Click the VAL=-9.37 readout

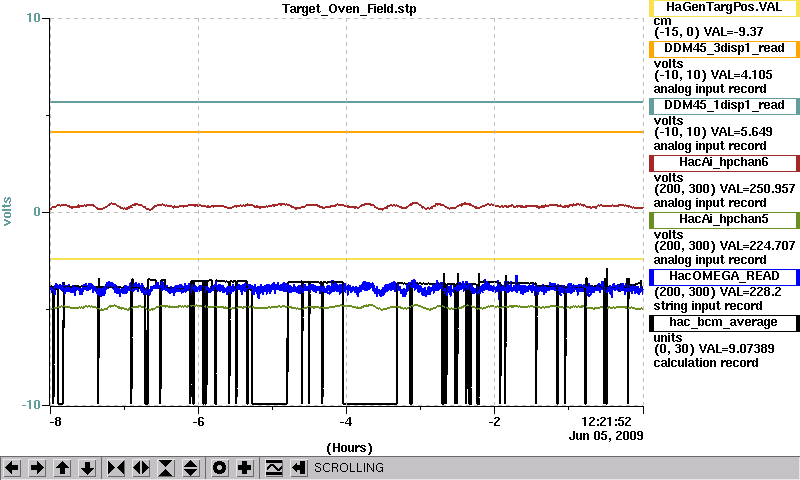click(x=733, y=32)
